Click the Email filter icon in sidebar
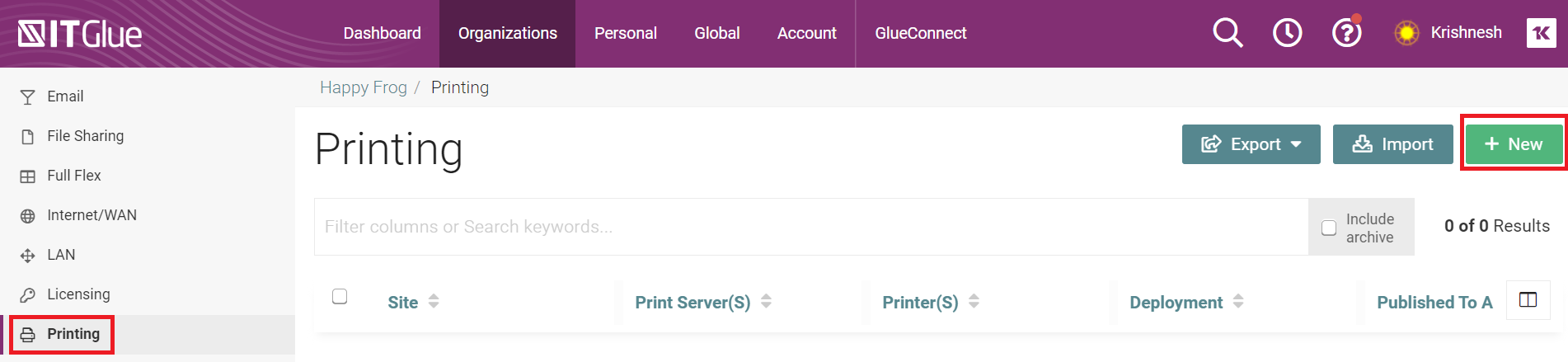The width and height of the screenshot is (1568, 362). pyautogui.click(x=28, y=97)
